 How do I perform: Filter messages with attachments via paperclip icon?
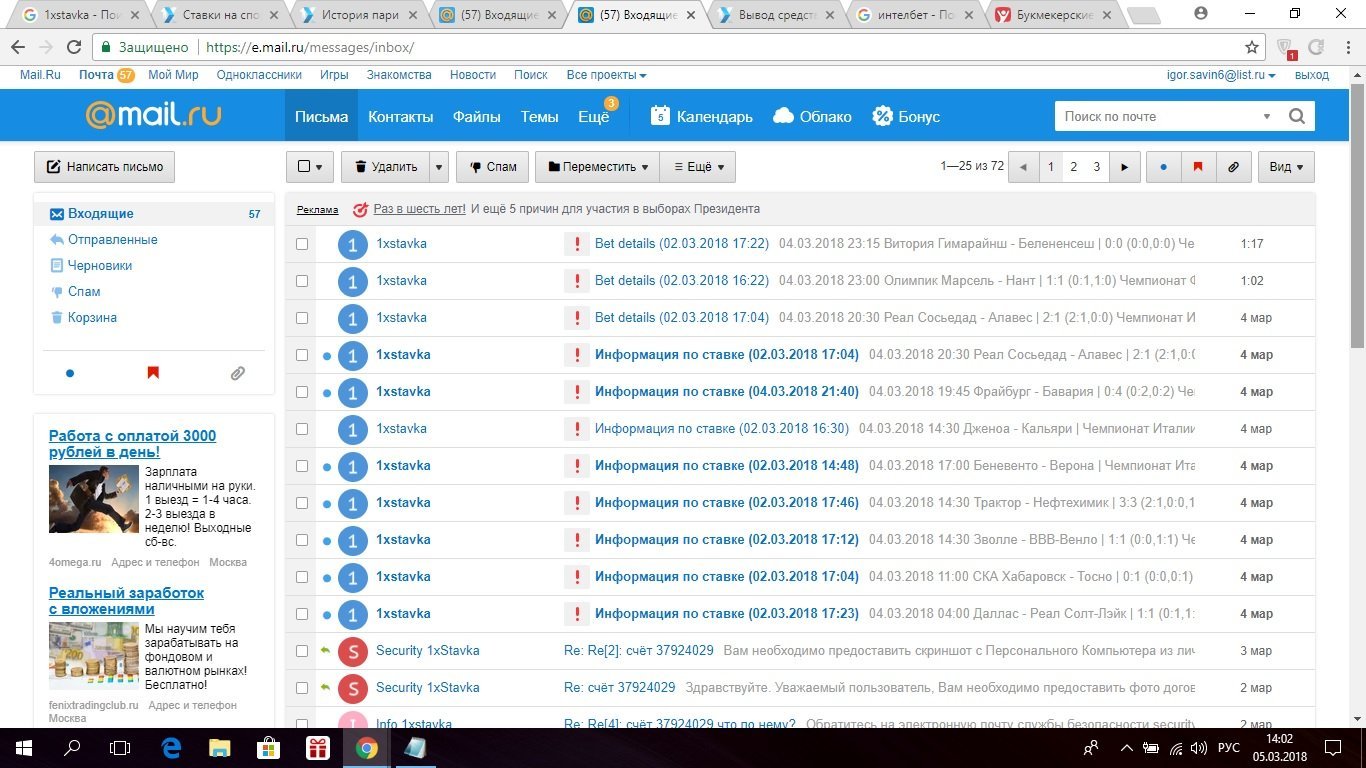click(1233, 167)
